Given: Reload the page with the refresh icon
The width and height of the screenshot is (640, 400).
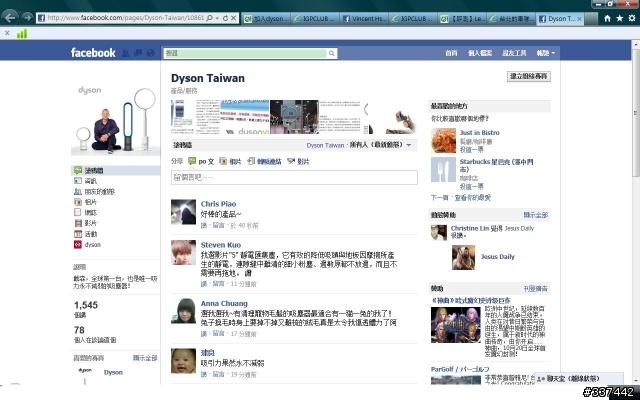Looking at the screenshot, I should coord(225,18).
